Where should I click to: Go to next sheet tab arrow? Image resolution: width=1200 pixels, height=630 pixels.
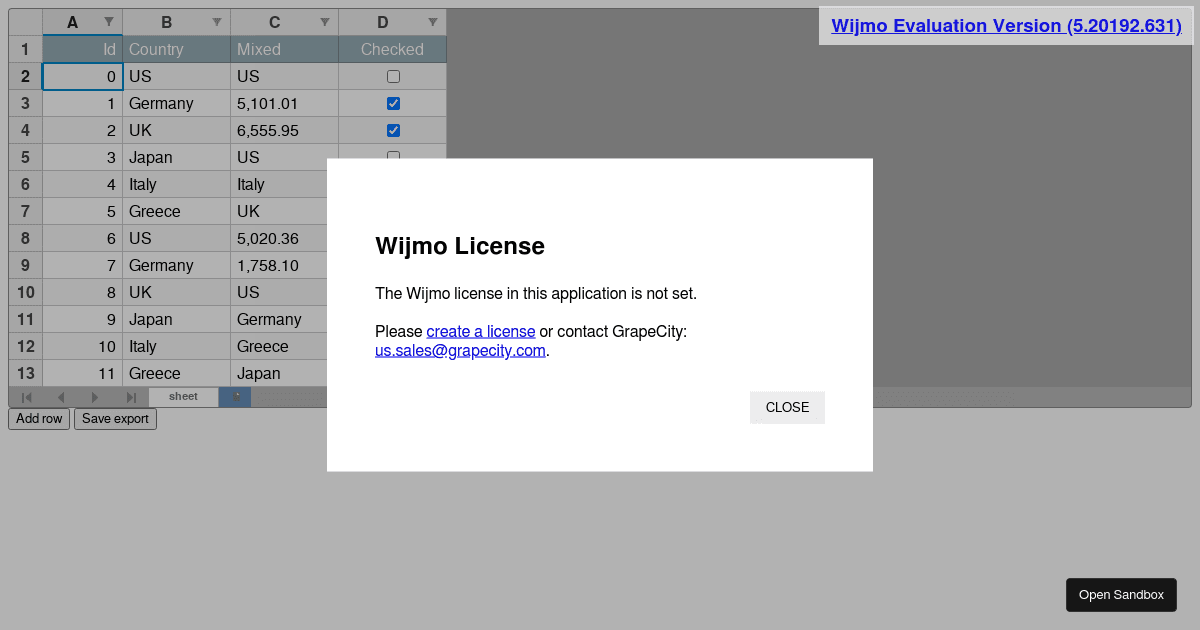pyautogui.click(x=96, y=398)
